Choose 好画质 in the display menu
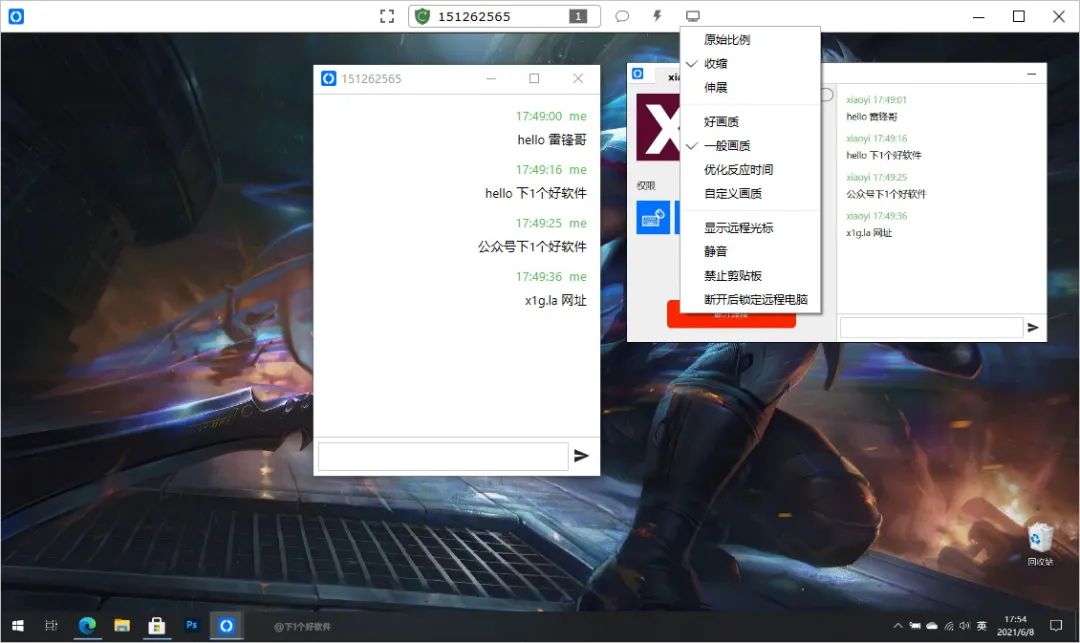The height and width of the screenshot is (643, 1080). coord(750,121)
